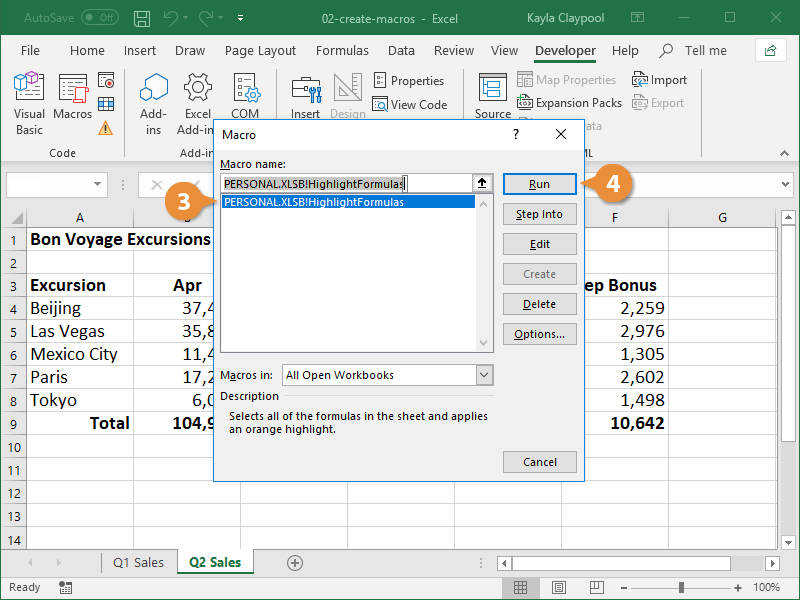Open the Add-ins icon

click(x=153, y=104)
